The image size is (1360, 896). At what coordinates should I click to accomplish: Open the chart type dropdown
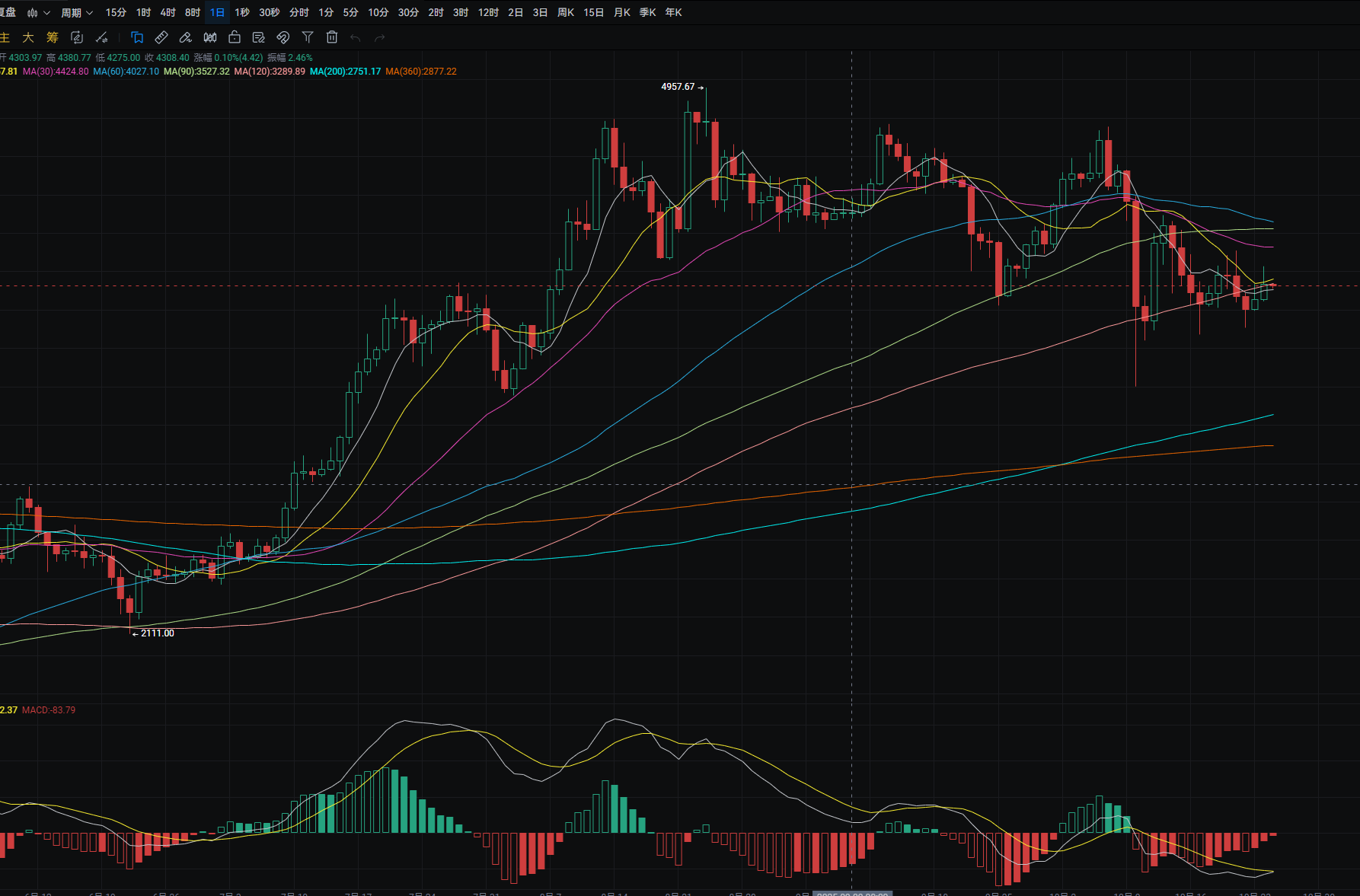38,13
